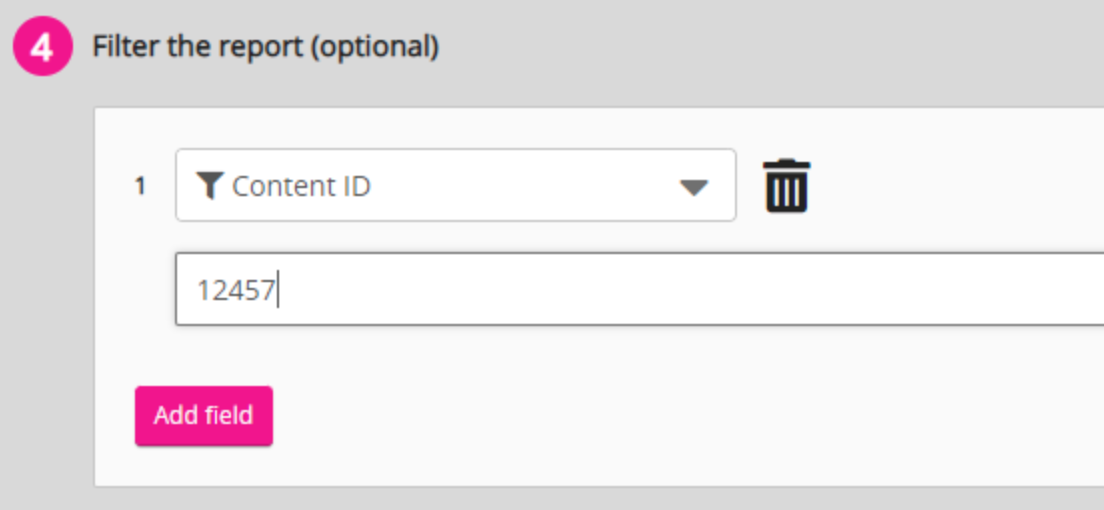
Task: Expand the Content ID dropdown arrow
Action: coord(693,187)
